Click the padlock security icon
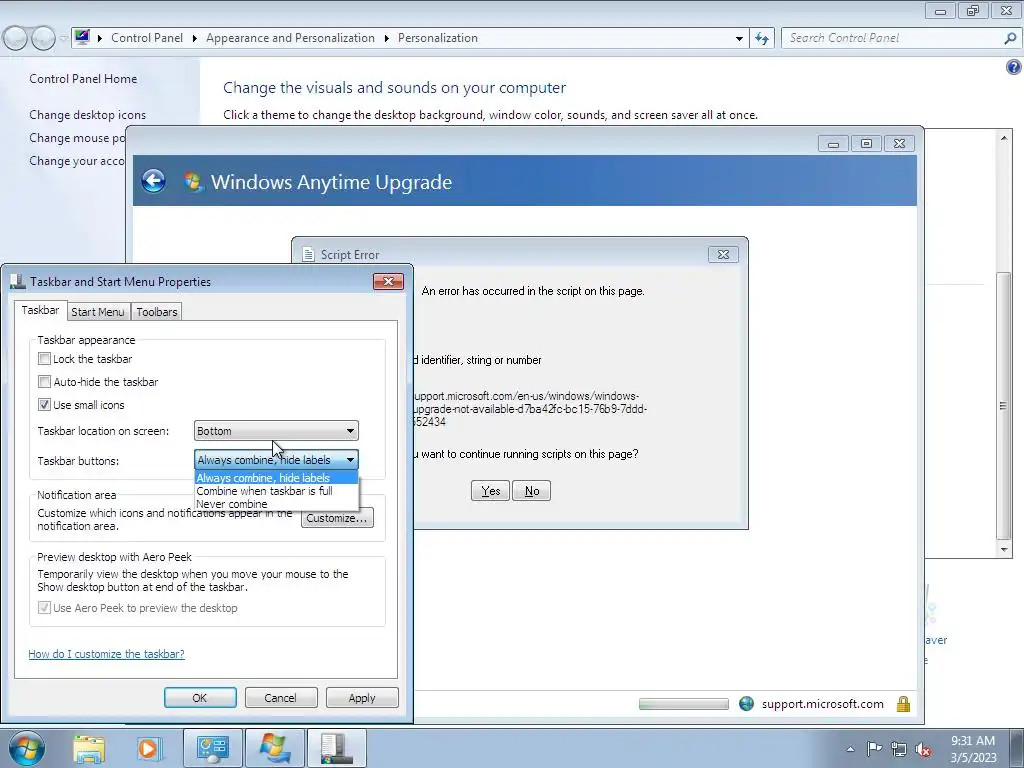 tap(903, 703)
